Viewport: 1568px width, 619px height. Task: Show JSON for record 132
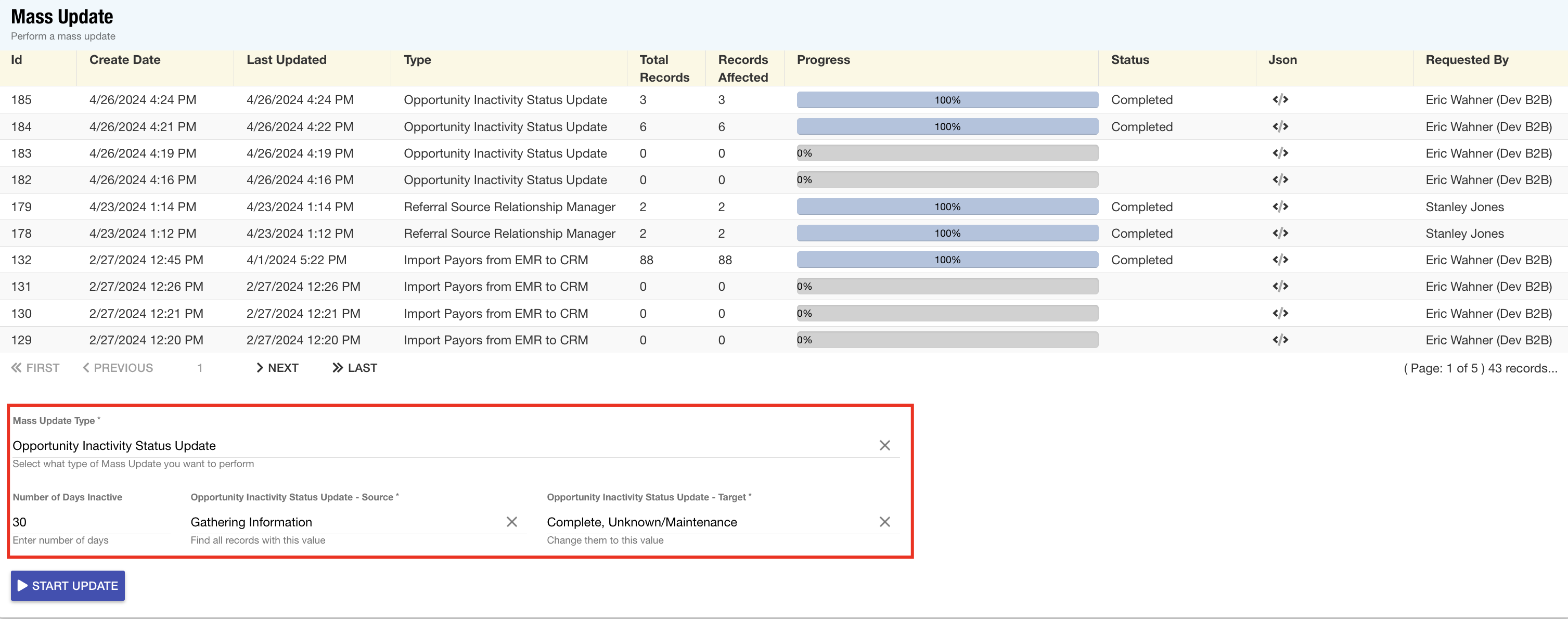click(1280, 260)
